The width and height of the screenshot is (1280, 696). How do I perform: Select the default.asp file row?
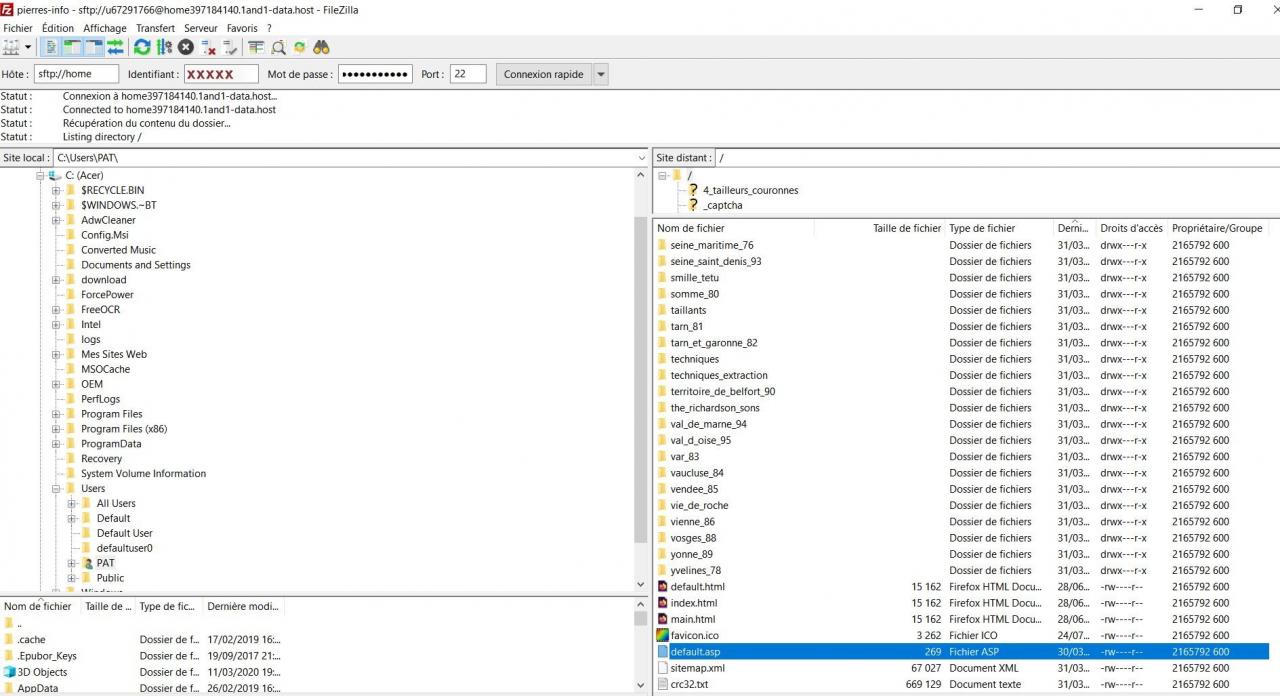click(961, 652)
